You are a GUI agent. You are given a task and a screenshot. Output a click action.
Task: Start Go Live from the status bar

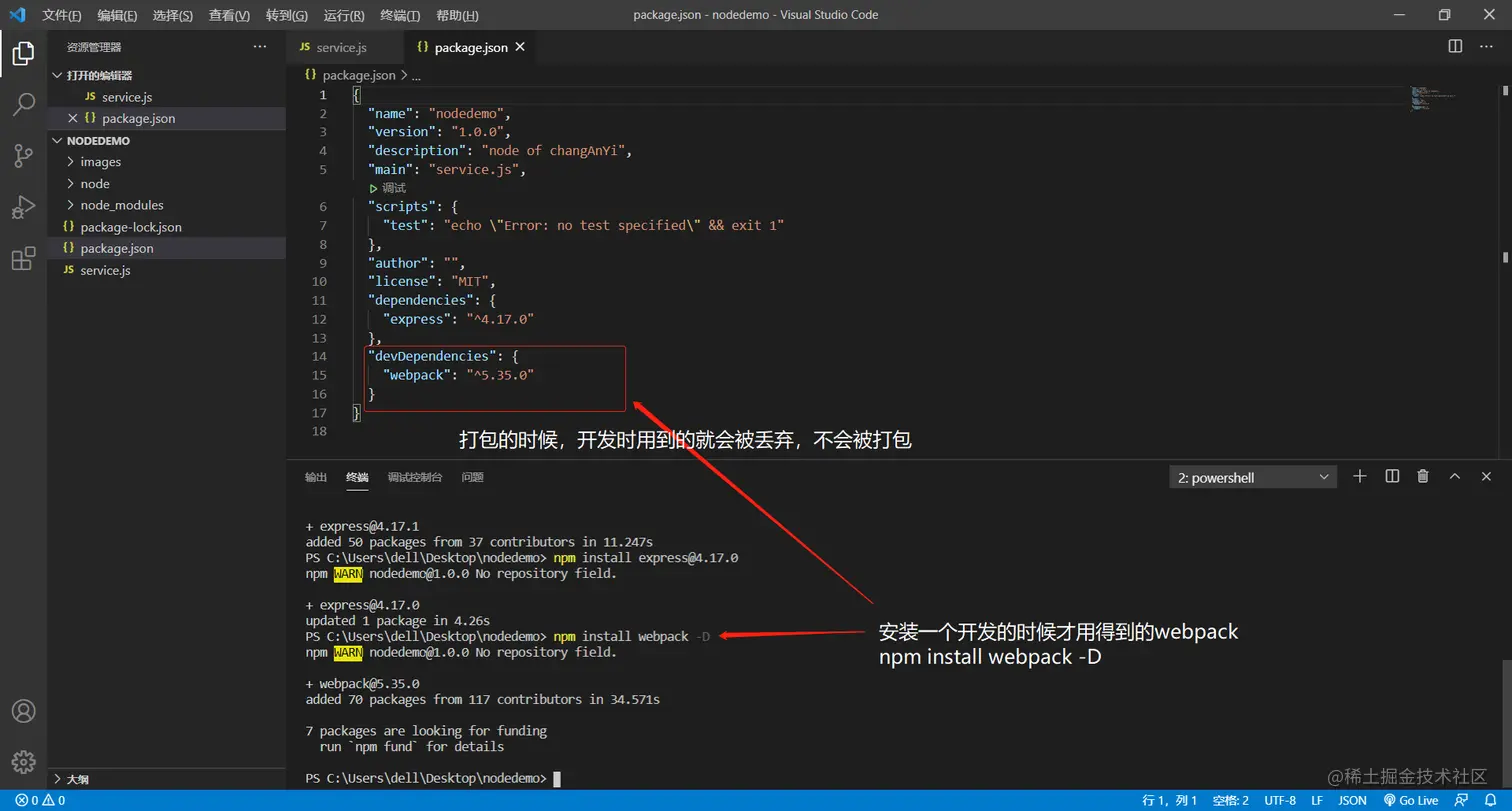tap(1410, 800)
